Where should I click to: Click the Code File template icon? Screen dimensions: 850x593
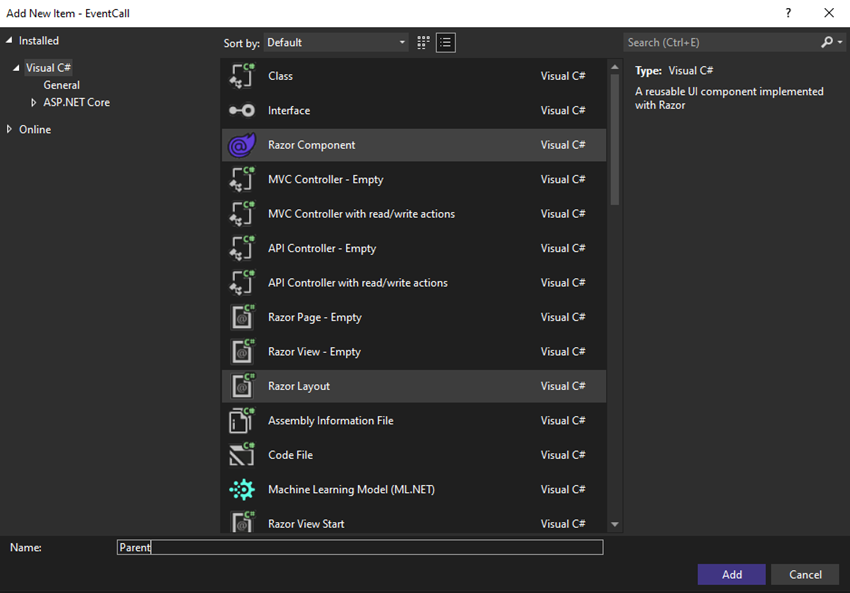242,455
